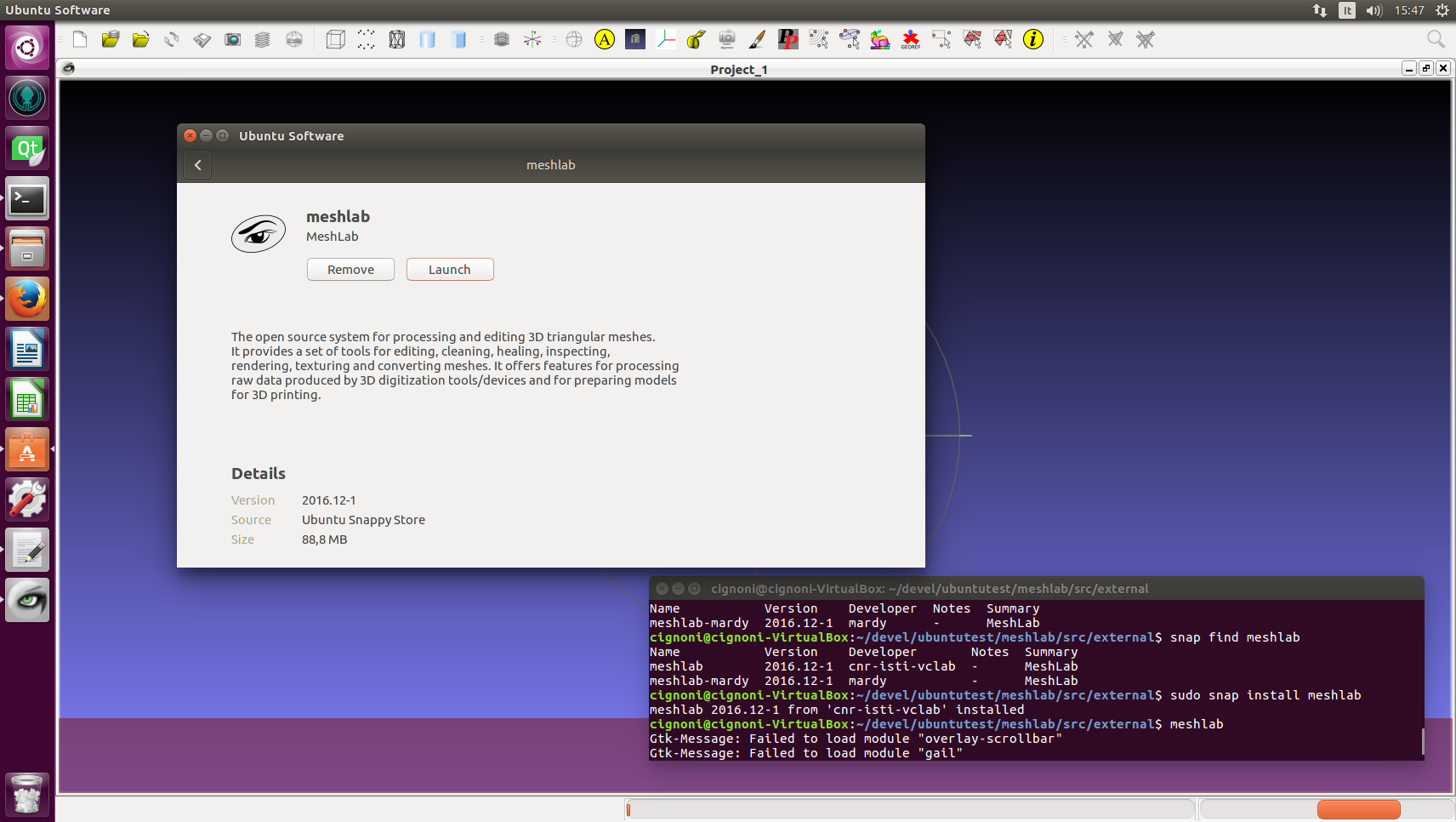Take a snapshot with the camera icon

point(233,39)
